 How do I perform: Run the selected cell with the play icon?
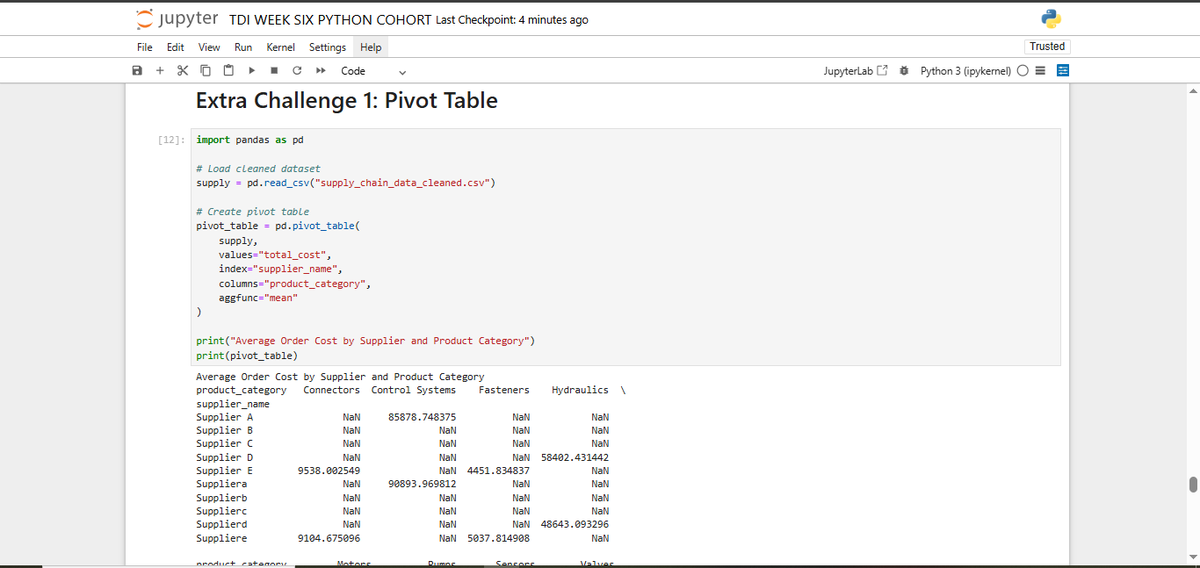tap(252, 71)
